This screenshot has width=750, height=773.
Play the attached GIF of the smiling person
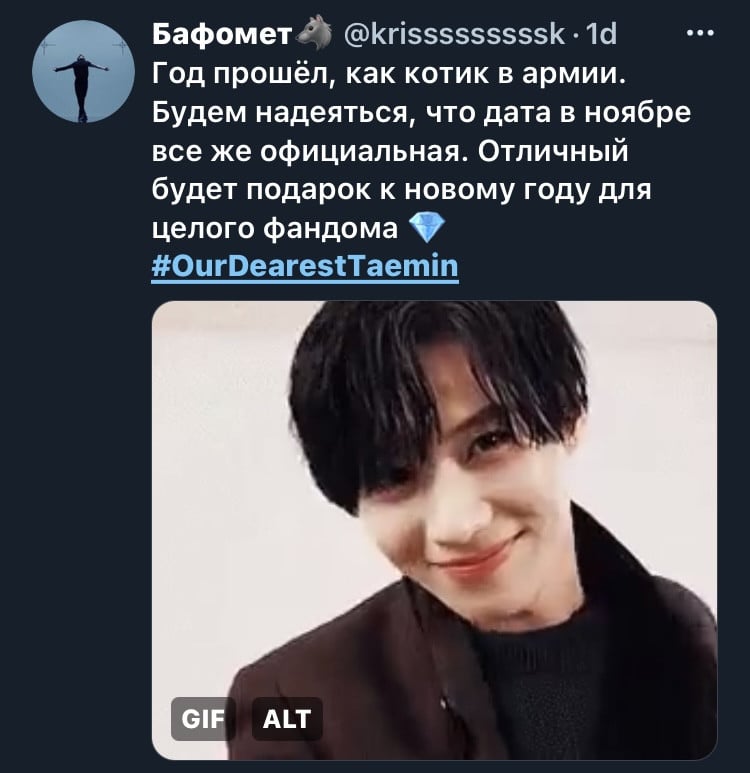pyautogui.click(x=434, y=530)
